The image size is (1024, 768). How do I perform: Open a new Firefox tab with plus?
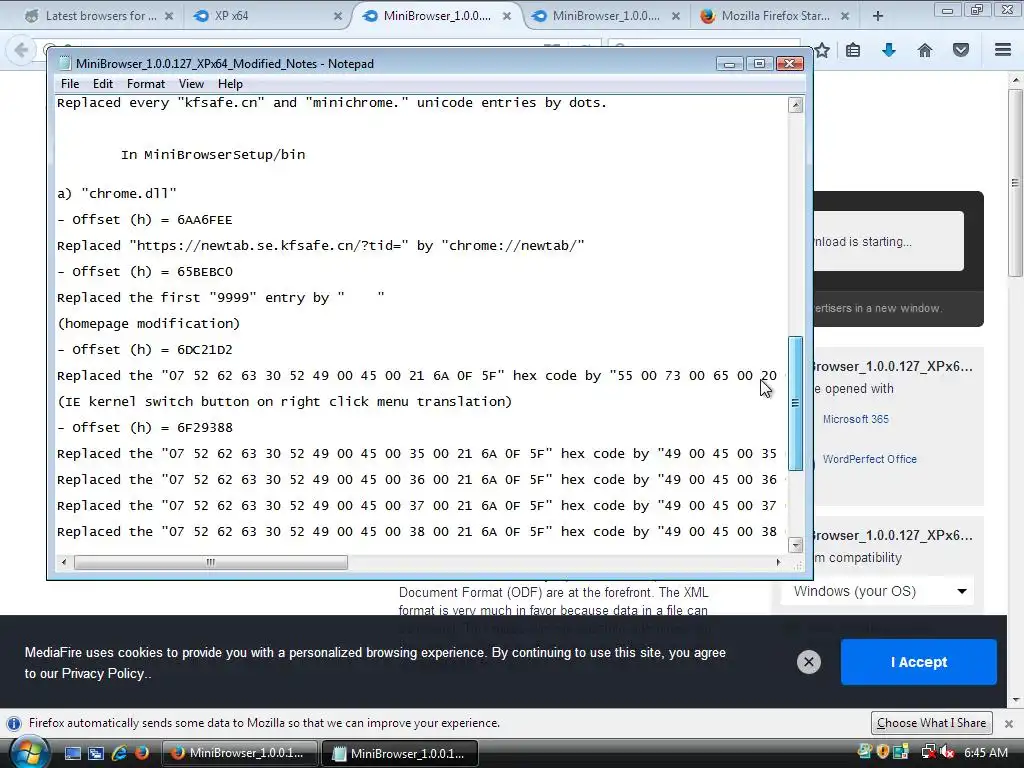tap(878, 16)
